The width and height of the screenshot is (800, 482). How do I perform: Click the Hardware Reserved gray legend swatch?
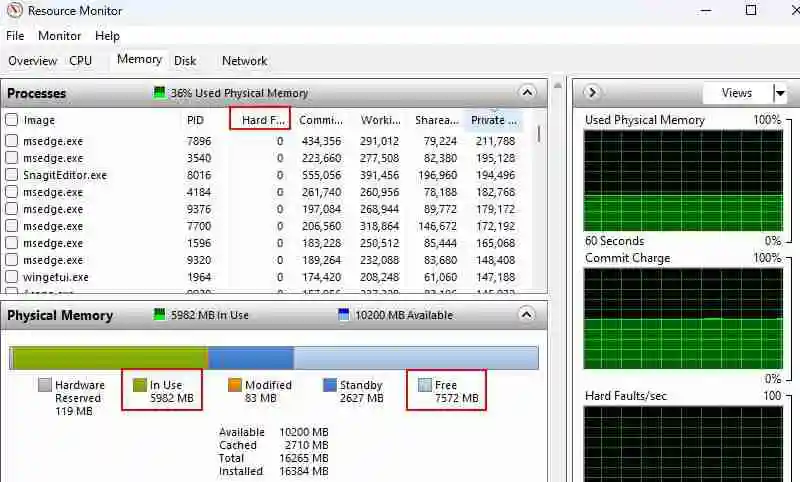coord(45,385)
